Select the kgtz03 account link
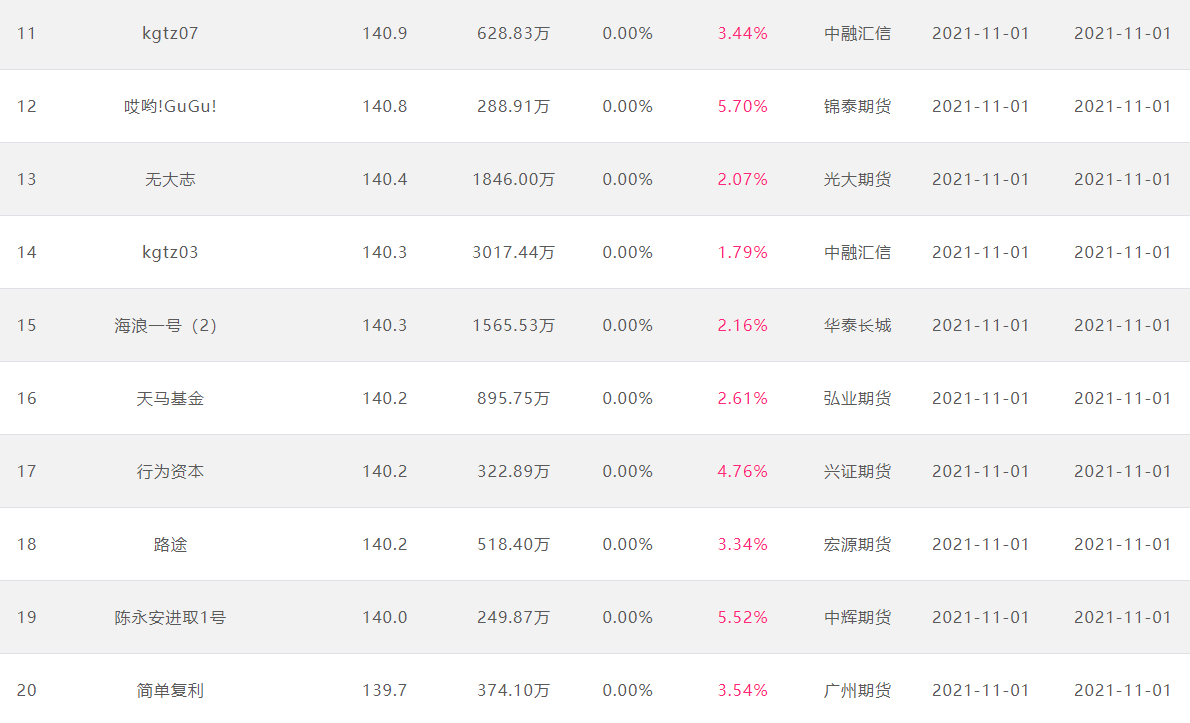 coord(170,252)
